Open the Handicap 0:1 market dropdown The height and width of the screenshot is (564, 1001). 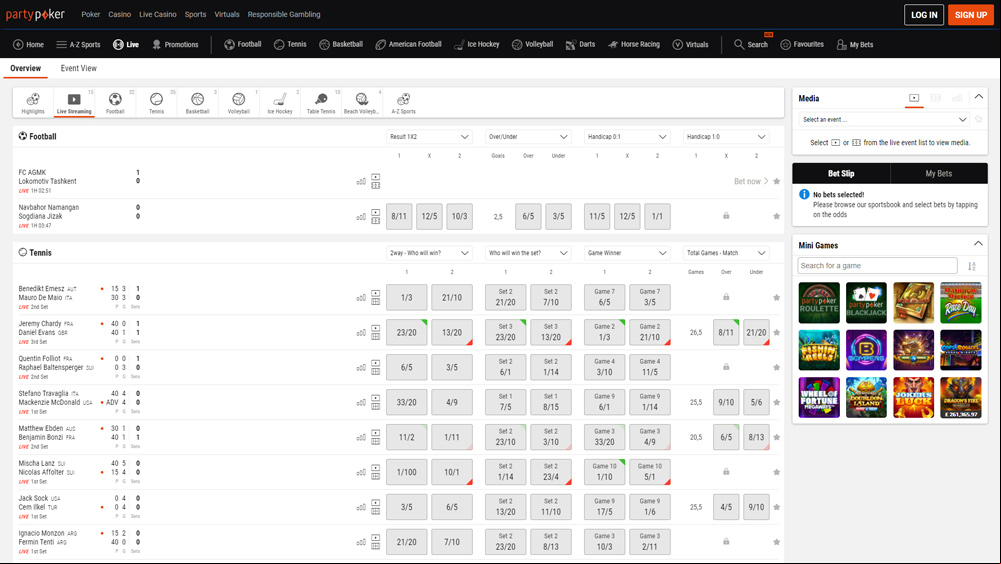[627, 137]
